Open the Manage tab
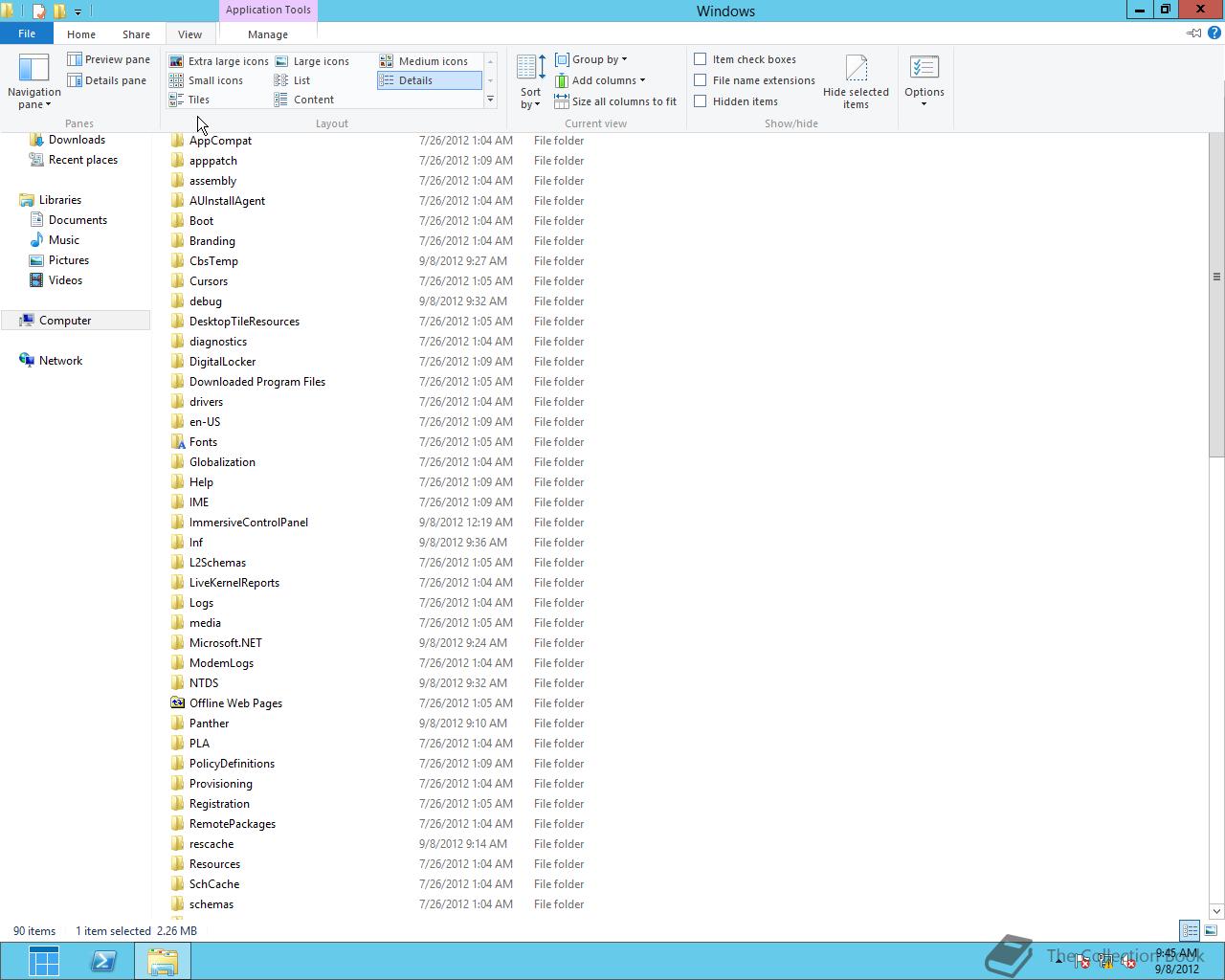 [268, 33]
